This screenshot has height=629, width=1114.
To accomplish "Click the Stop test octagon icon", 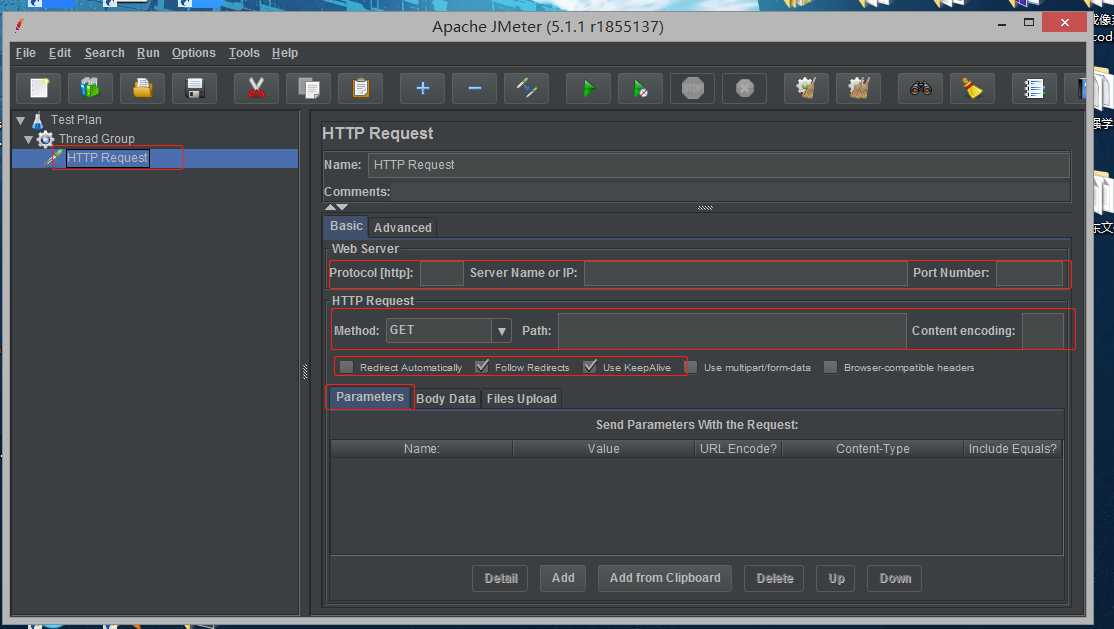I will [x=693, y=88].
